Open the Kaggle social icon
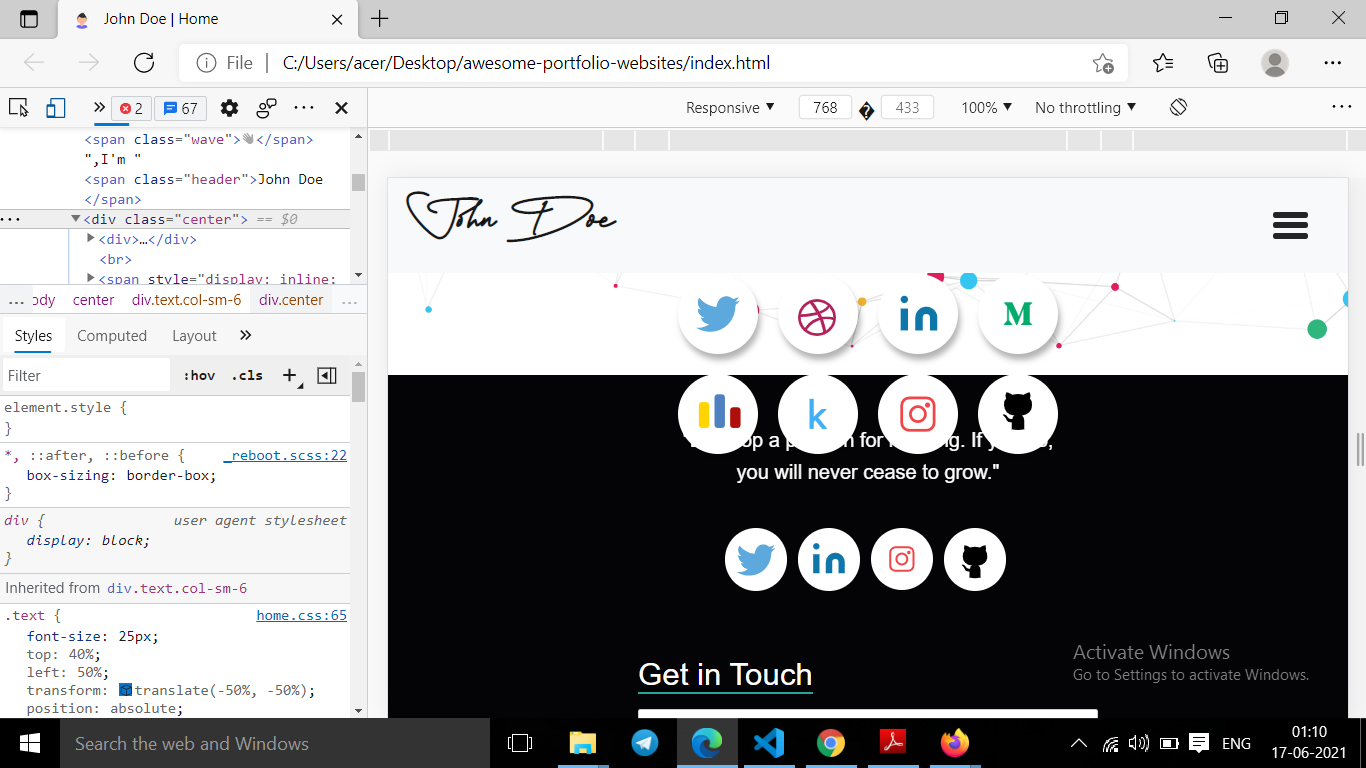The width and height of the screenshot is (1366, 768). pos(818,413)
